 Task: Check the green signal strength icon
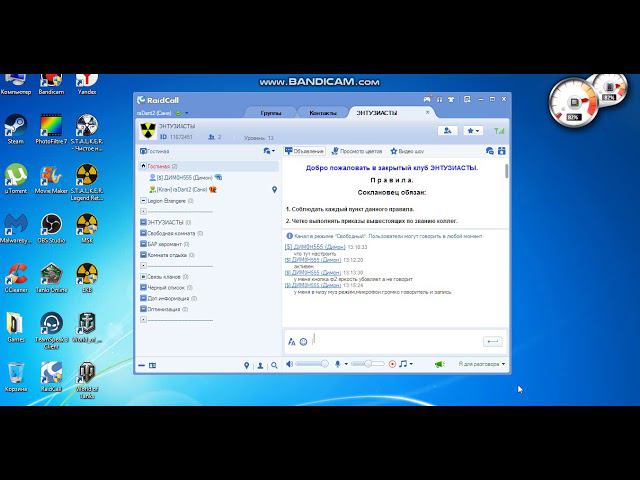point(499,131)
